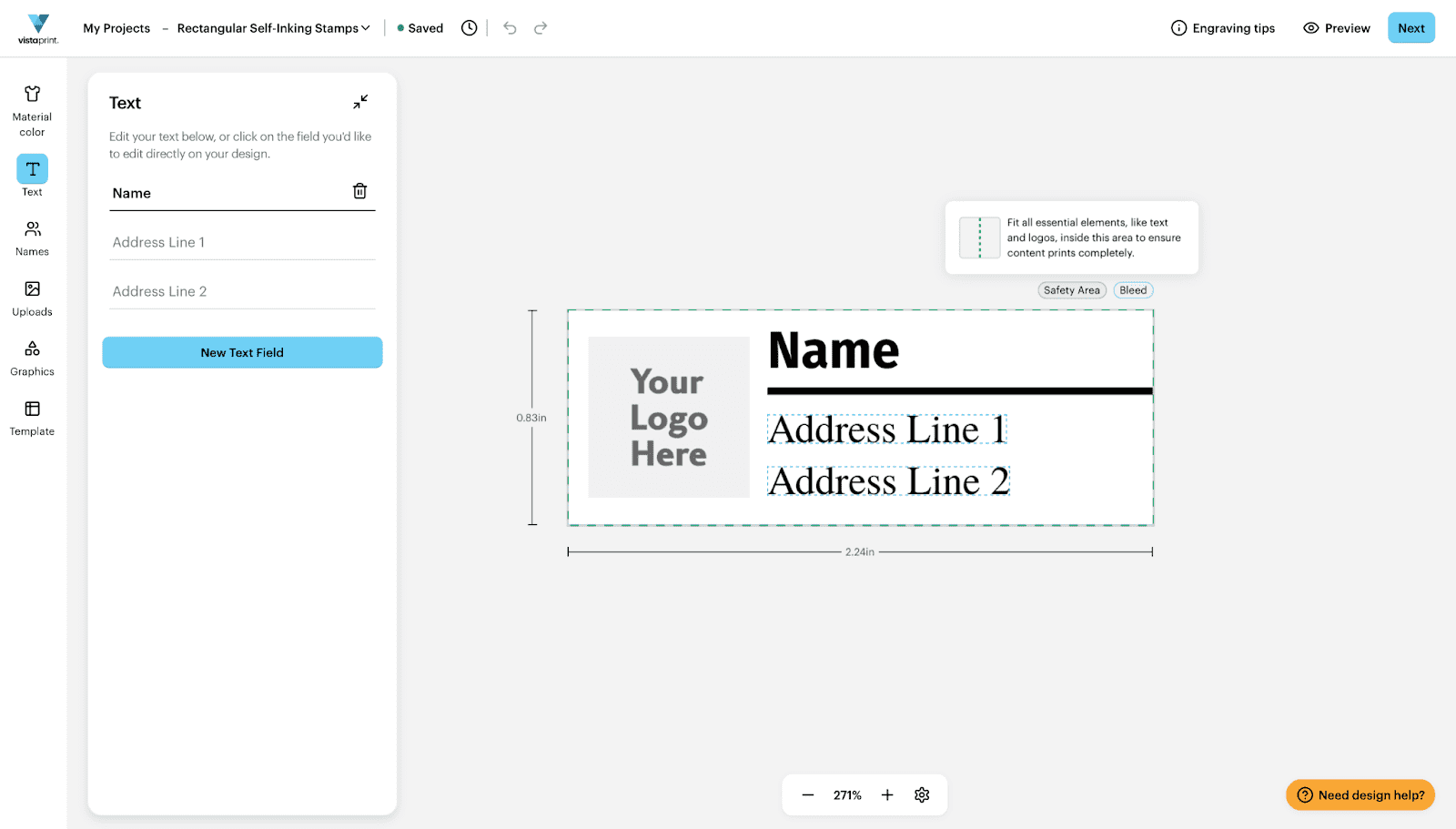Image resolution: width=1456 pixels, height=829 pixels.
Task: Select the Text tool in the sidebar
Action: pyautogui.click(x=32, y=174)
